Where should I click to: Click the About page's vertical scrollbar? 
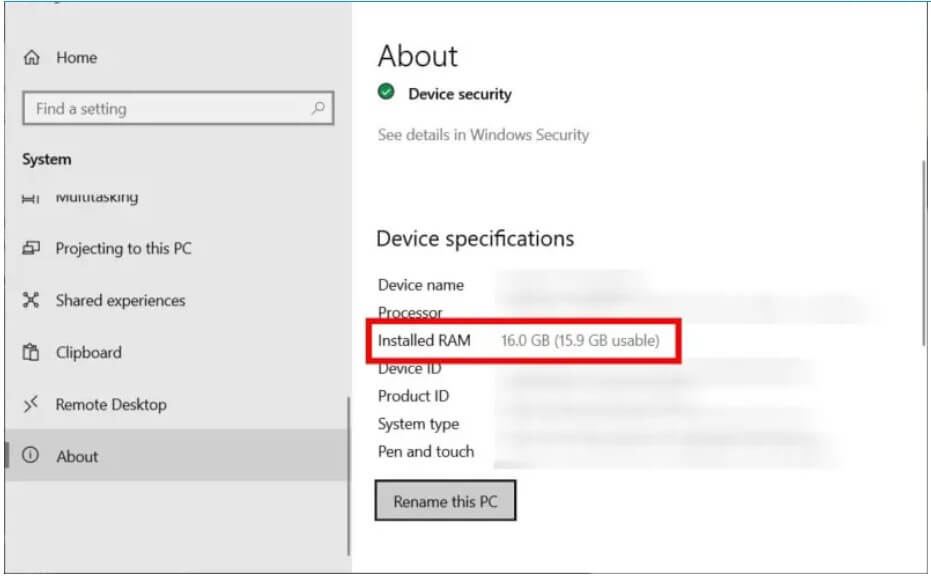click(x=922, y=250)
